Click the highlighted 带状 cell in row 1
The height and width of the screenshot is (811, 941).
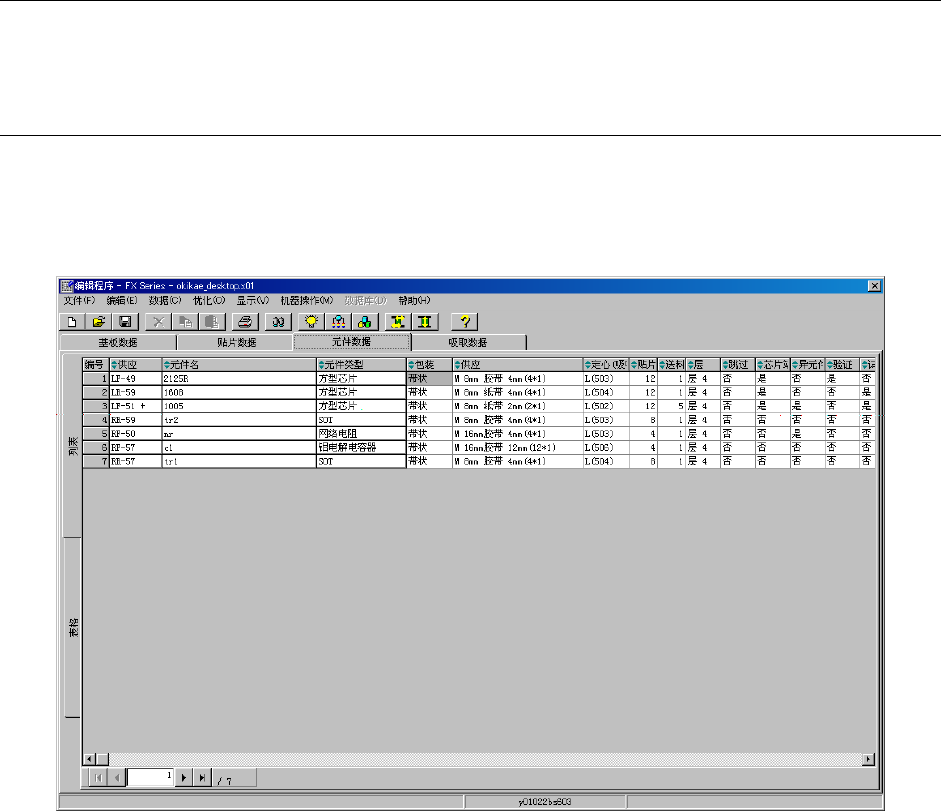pyautogui.click(x=429, y=379)
